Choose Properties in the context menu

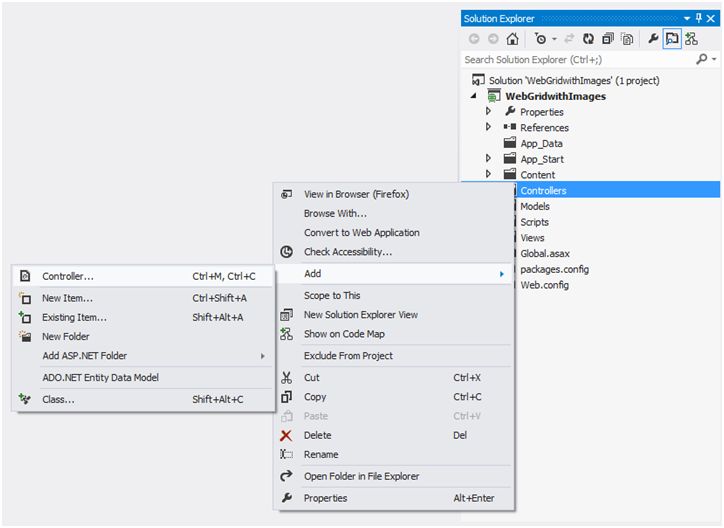click(x=393, y=498)
